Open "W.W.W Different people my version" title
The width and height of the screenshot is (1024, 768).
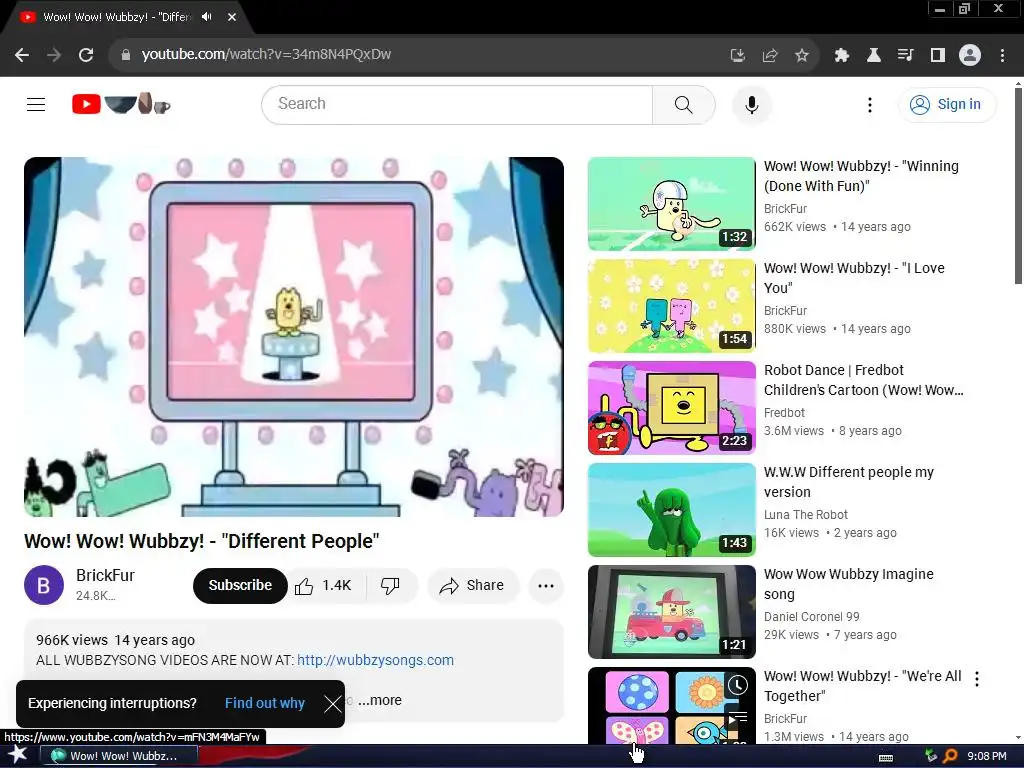pos(848,482)
